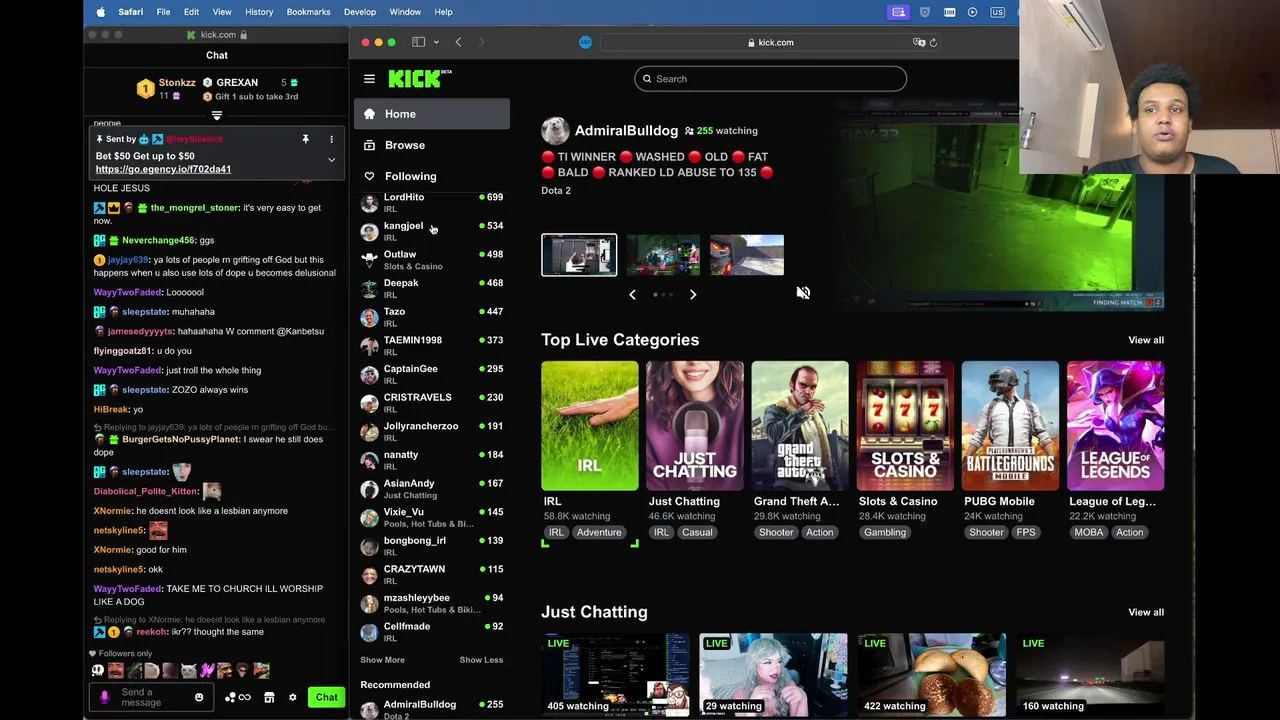This screenshot has width=1280, height=720.
Task: Open AsianAndy channel in sidebar
Action: pos(432,489)
